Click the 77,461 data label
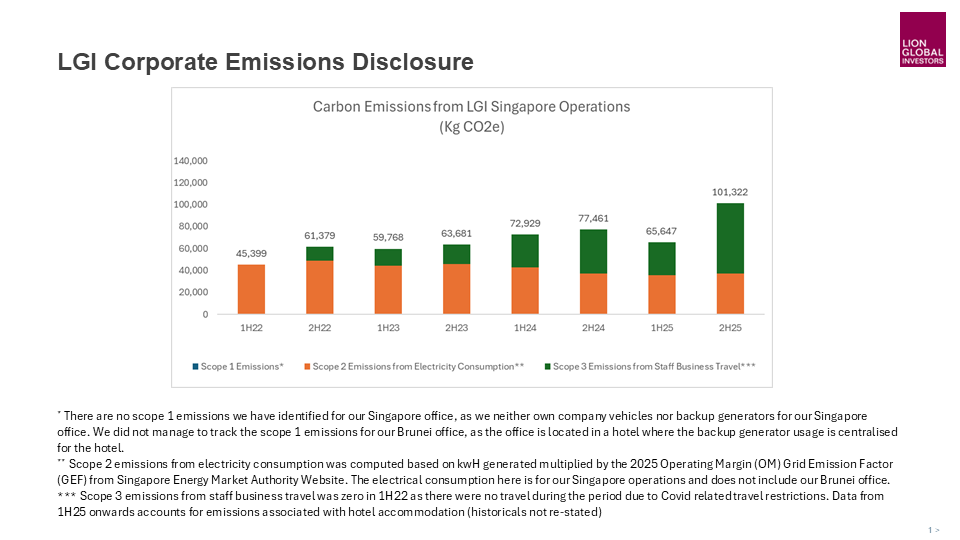 593,218
